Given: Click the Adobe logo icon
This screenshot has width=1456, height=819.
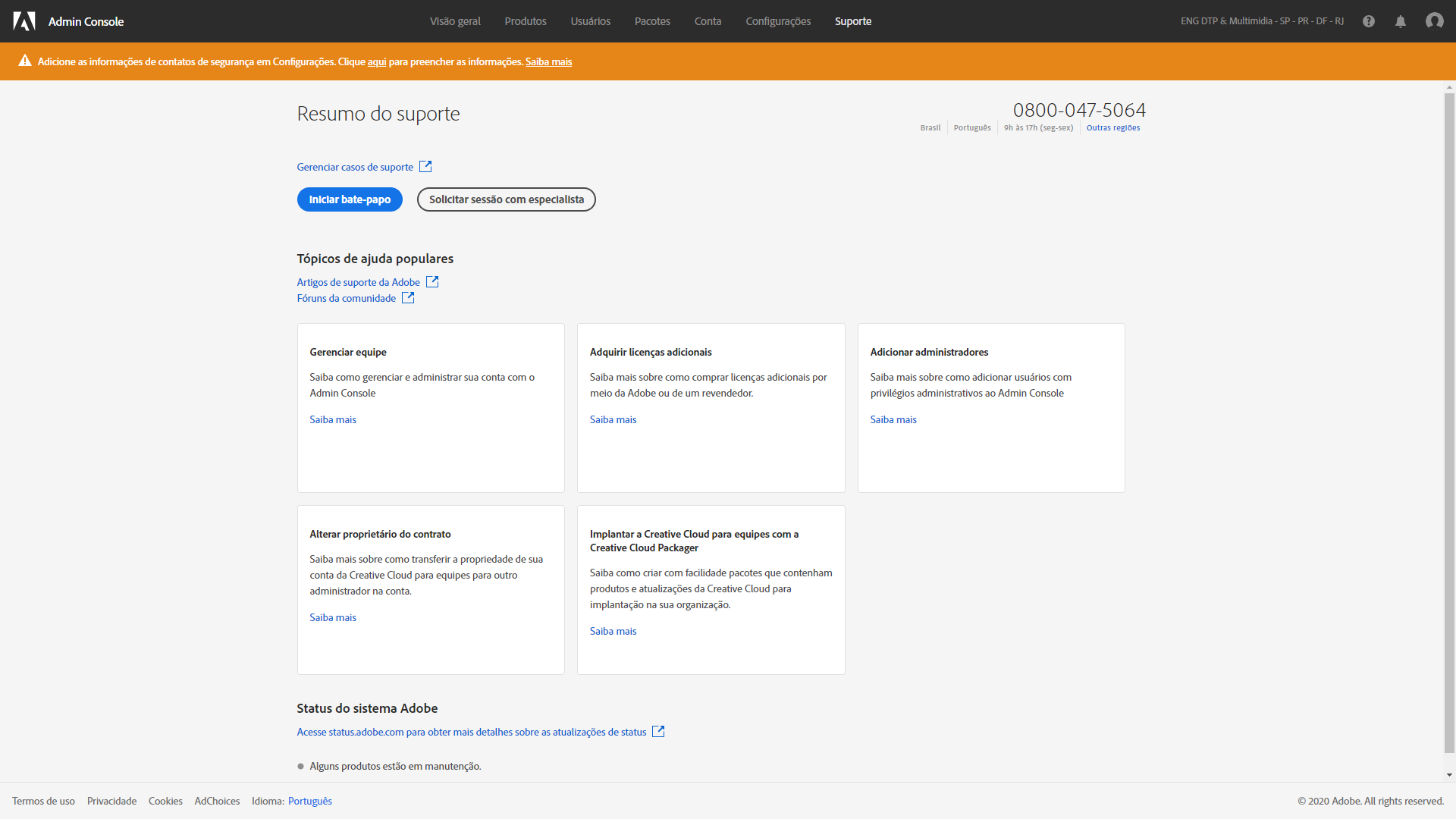Looking at the screenshot, I should coord(24,21).
